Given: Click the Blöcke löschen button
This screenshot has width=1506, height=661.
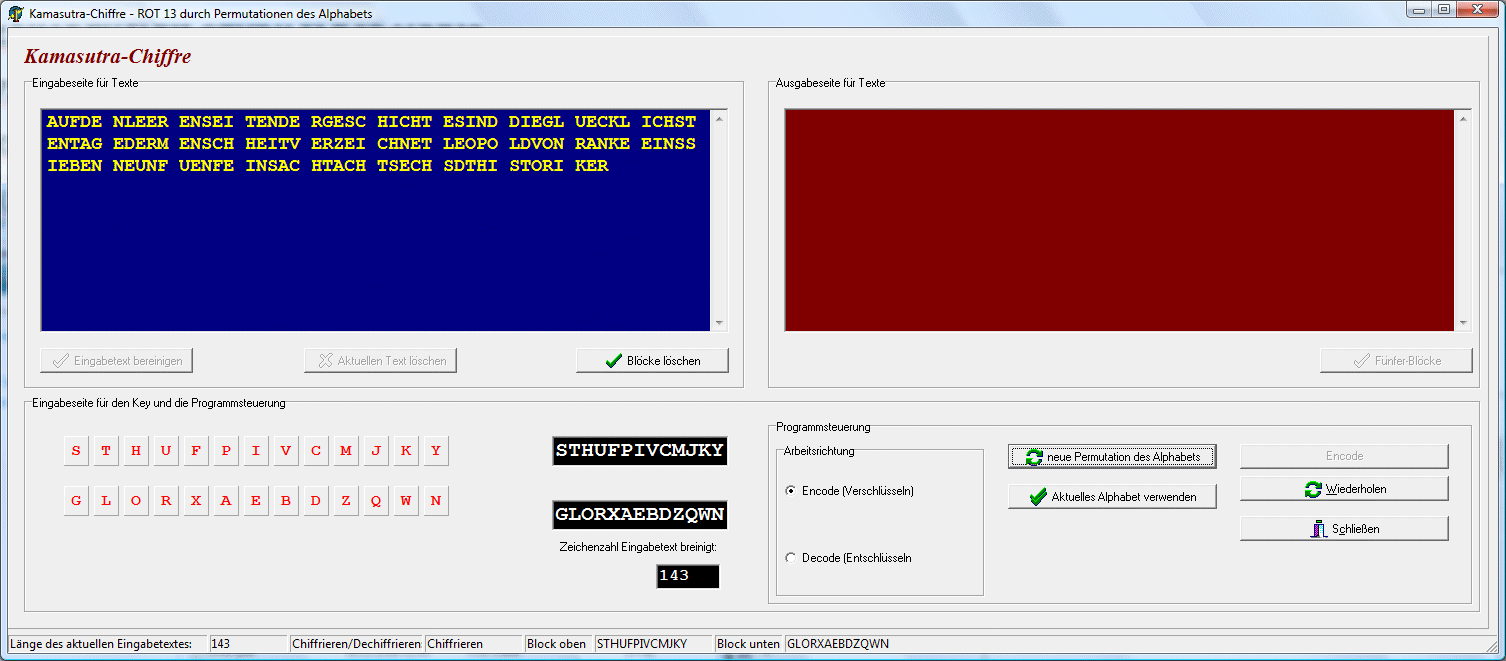Looking at the screenshot, I should [652, 361].
